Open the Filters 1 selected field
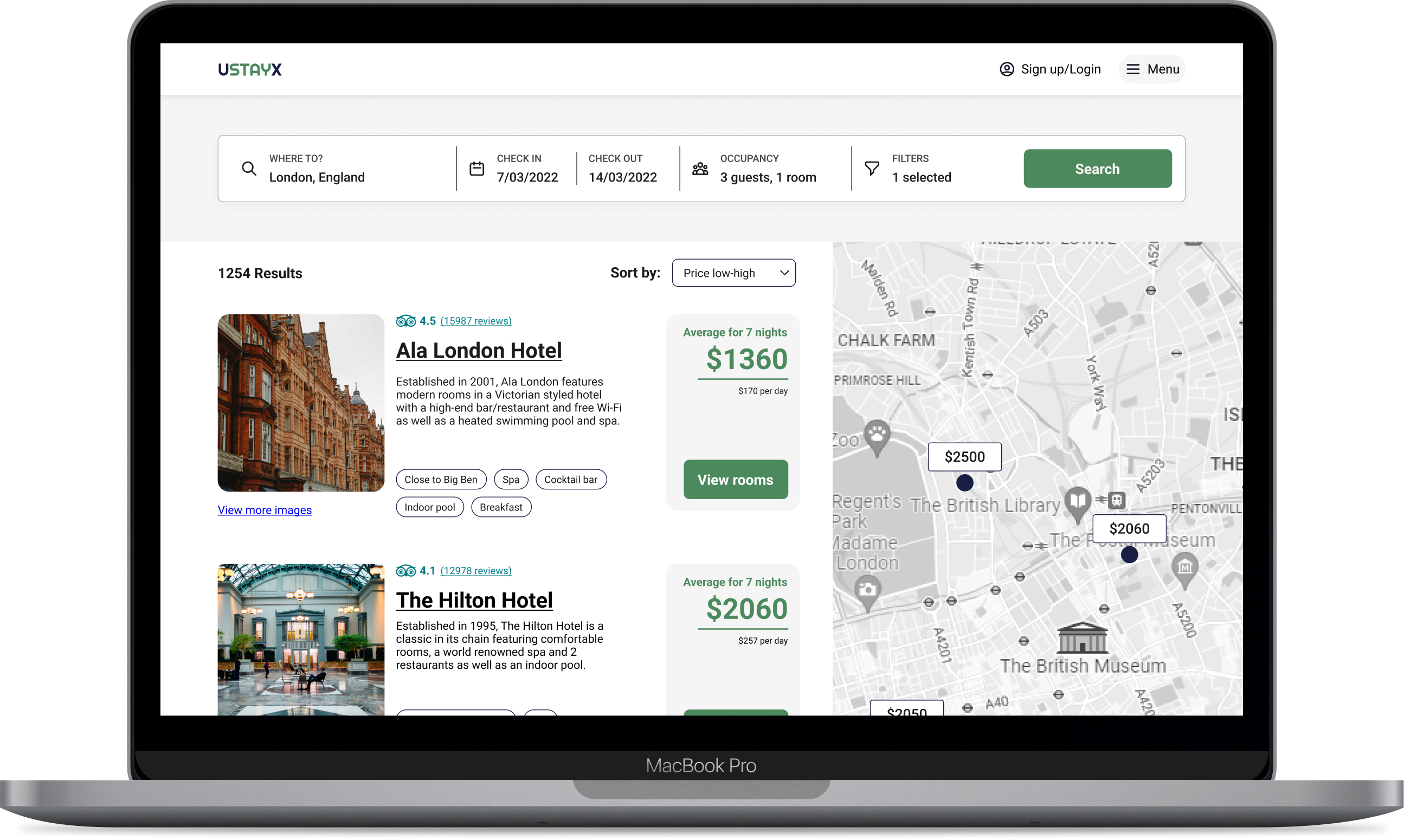 [921, 177]
